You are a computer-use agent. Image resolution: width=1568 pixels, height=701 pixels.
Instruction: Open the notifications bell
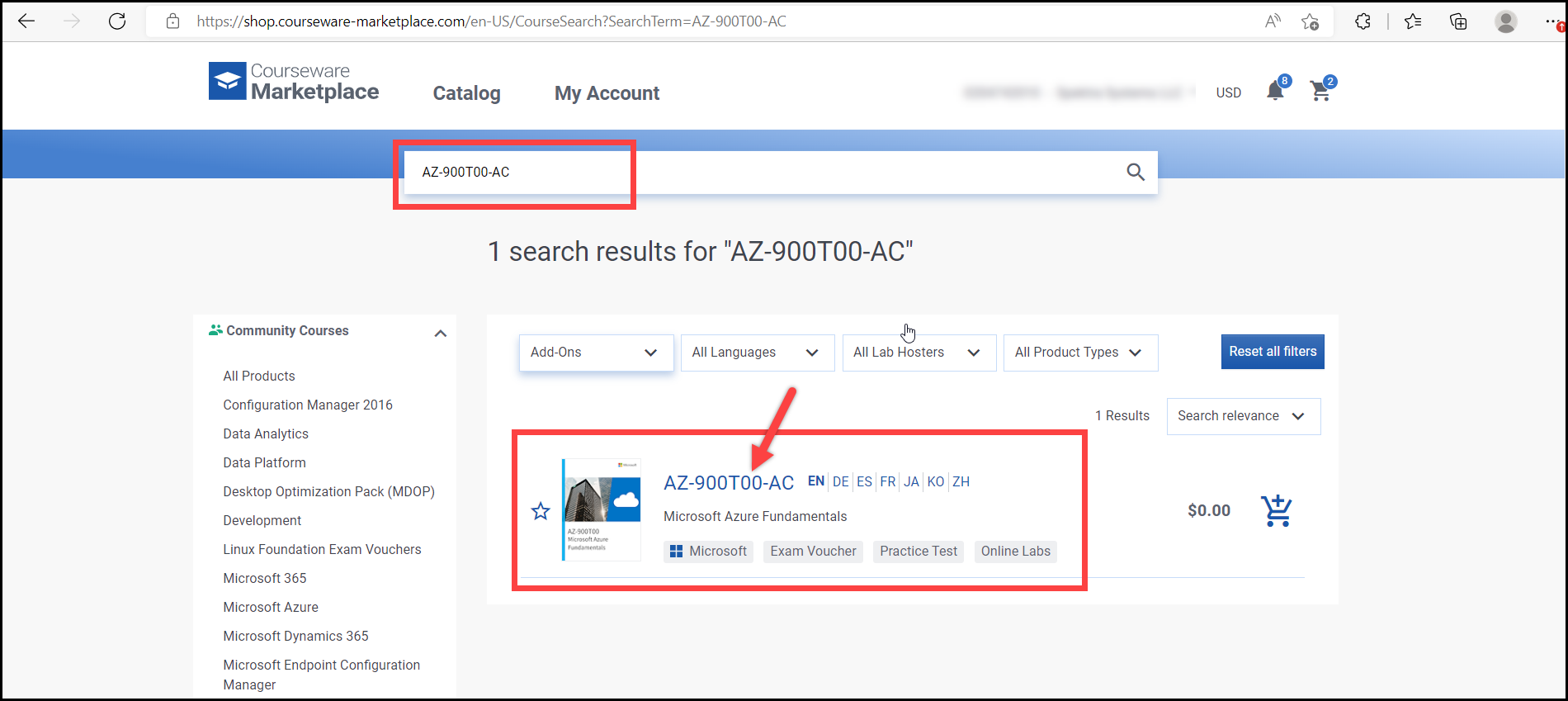coord(1276,90)
